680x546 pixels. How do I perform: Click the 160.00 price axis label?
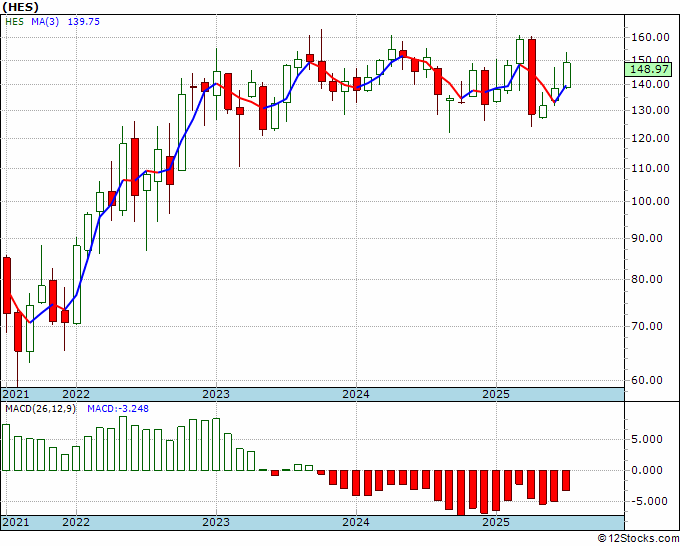(x=650, y=37)
